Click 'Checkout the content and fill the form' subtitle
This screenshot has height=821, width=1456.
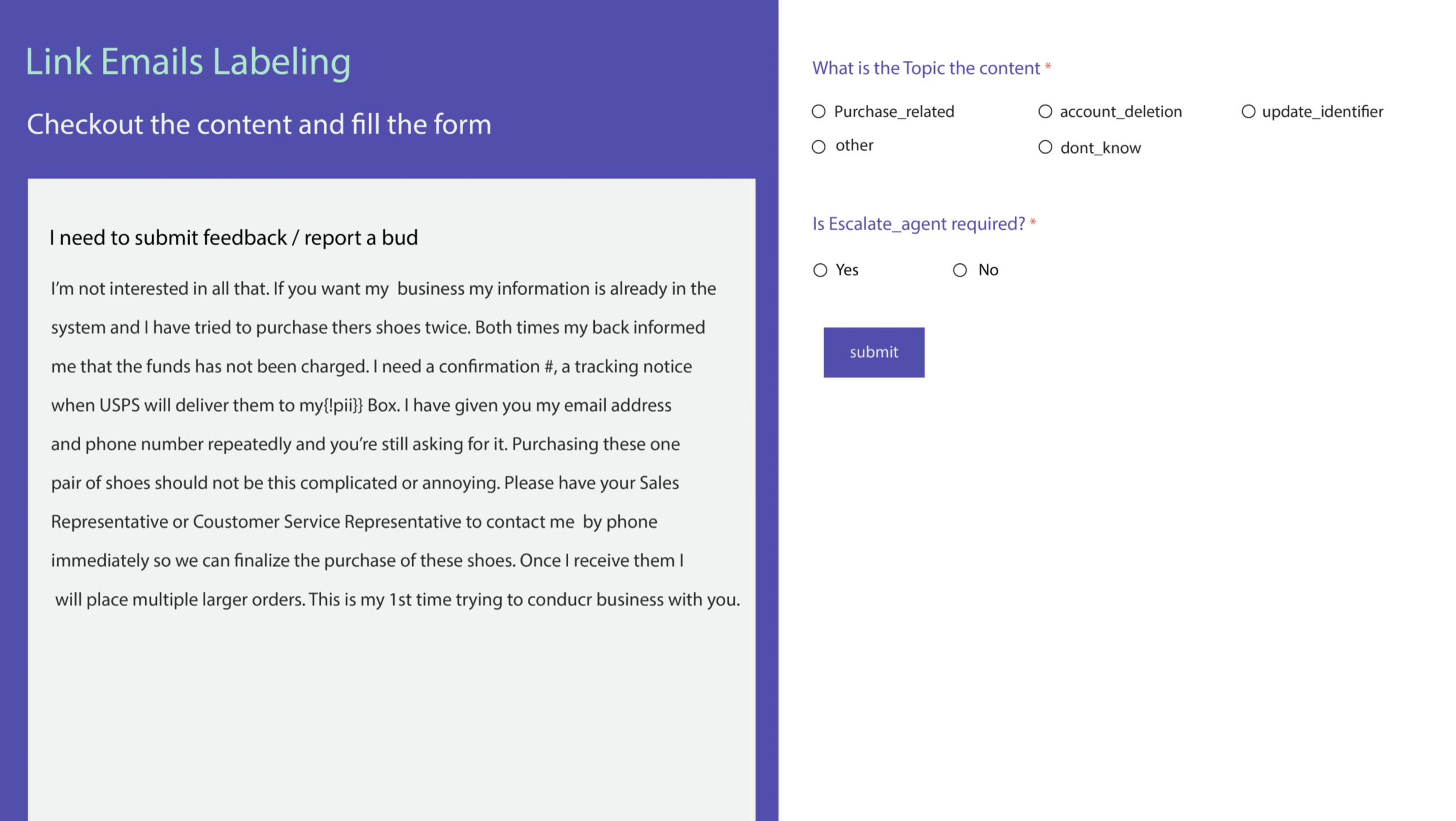tap(259, 124)
